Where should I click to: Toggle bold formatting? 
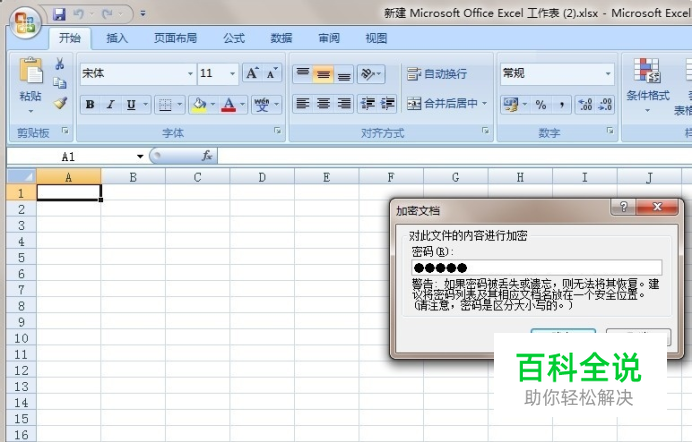click(x=90, y=105)
